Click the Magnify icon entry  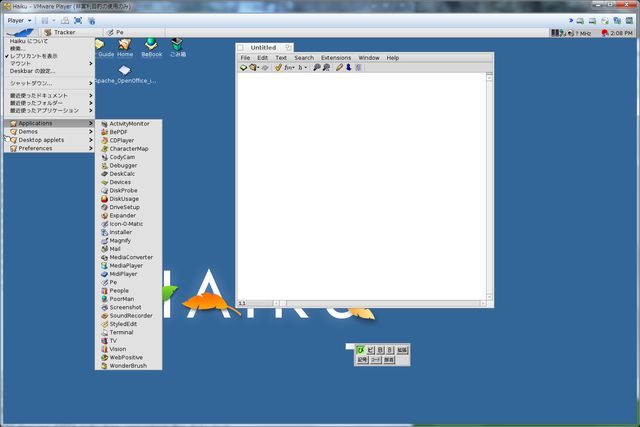[129, 240]
